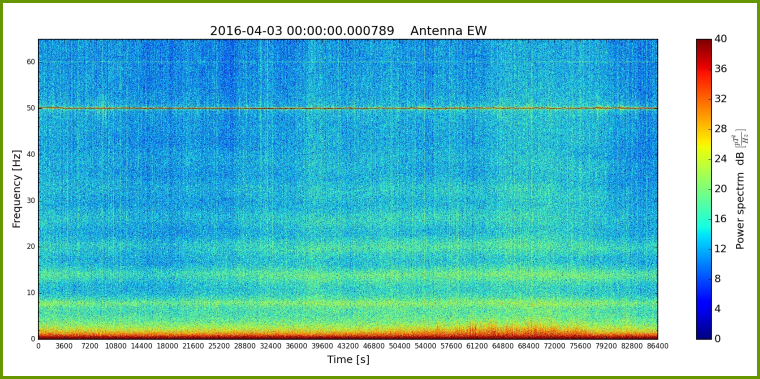
Task: Click the 60 frequency tick label
Action: [32, 62]
